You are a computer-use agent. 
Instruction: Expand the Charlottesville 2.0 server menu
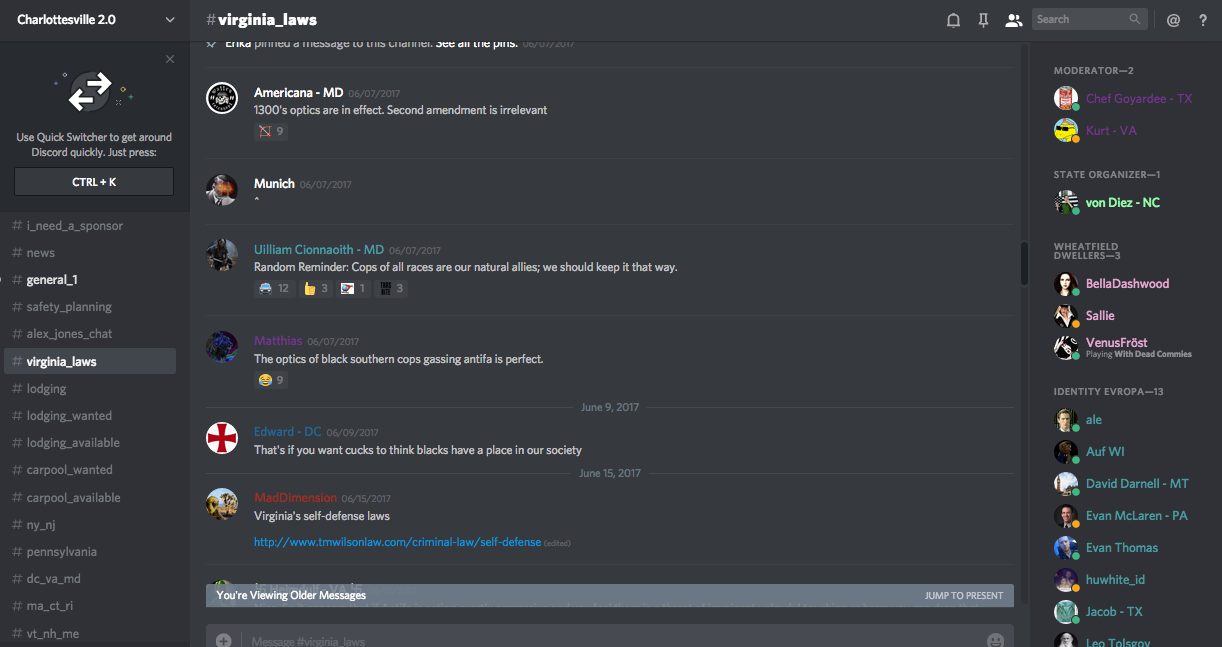click(x=169, y=20)
